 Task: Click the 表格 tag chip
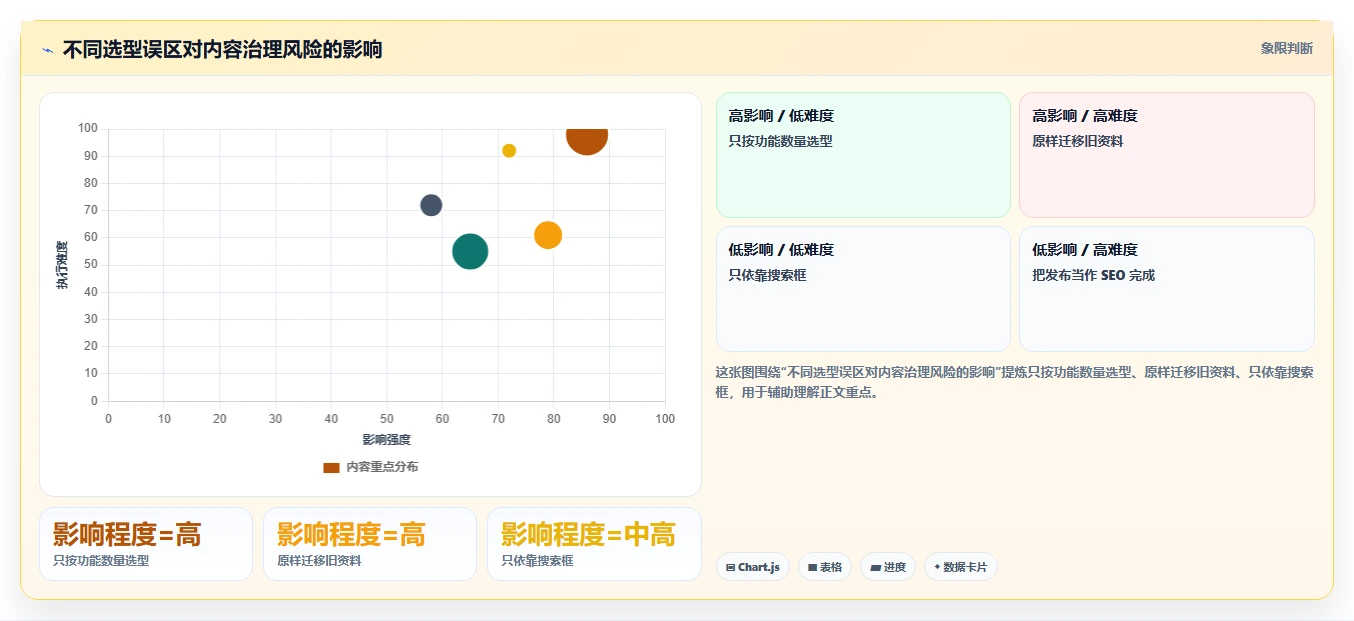(825, 567)
